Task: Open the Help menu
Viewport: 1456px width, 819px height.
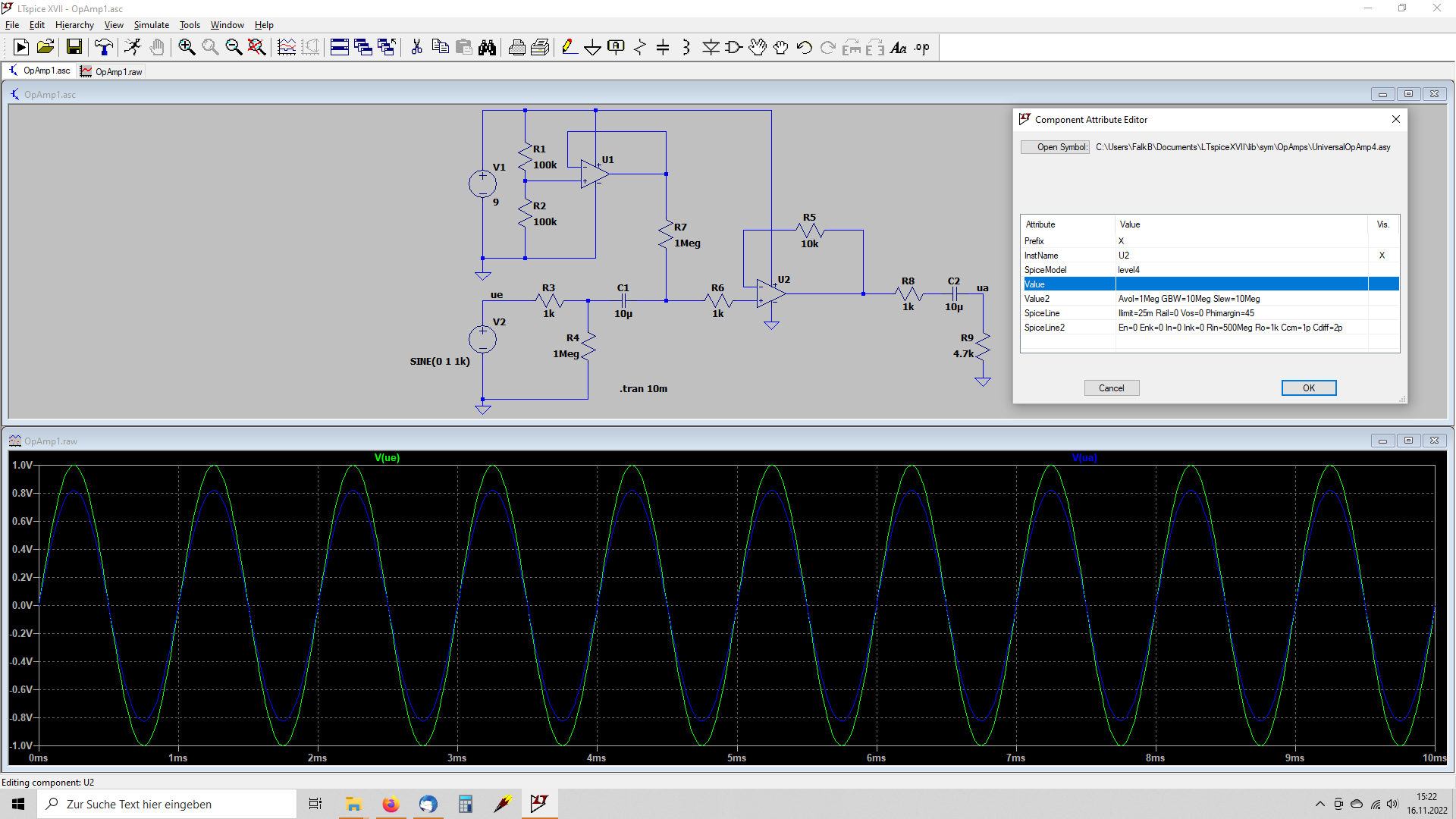Action: pyautogui.click(x=264, y=25)
